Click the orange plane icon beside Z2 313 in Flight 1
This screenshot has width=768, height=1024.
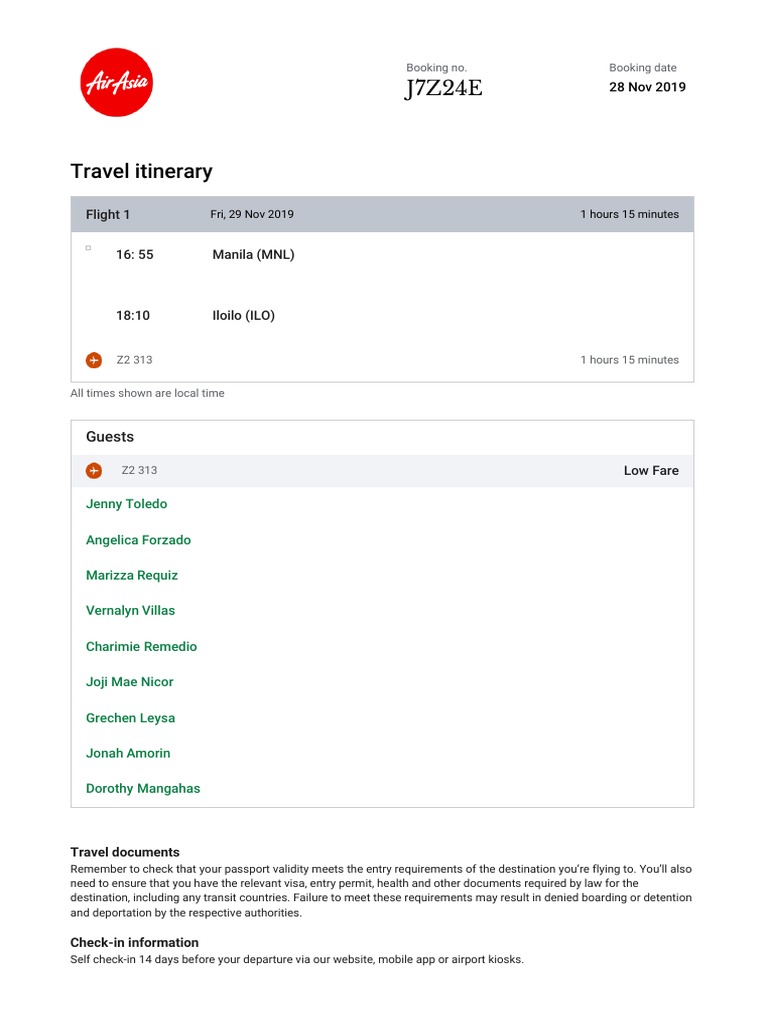coord(94,360)
